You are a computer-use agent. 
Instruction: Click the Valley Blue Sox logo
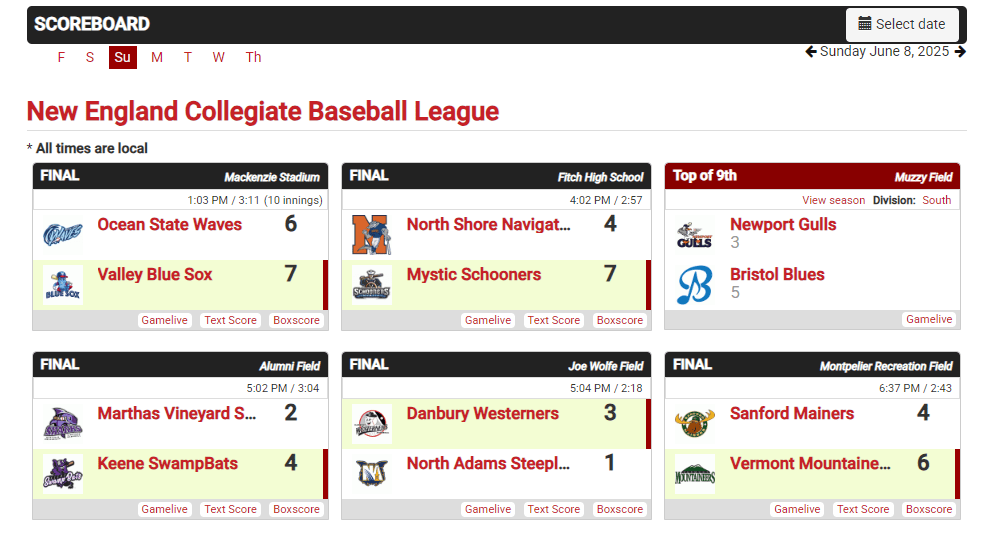(x=63, y=284)
